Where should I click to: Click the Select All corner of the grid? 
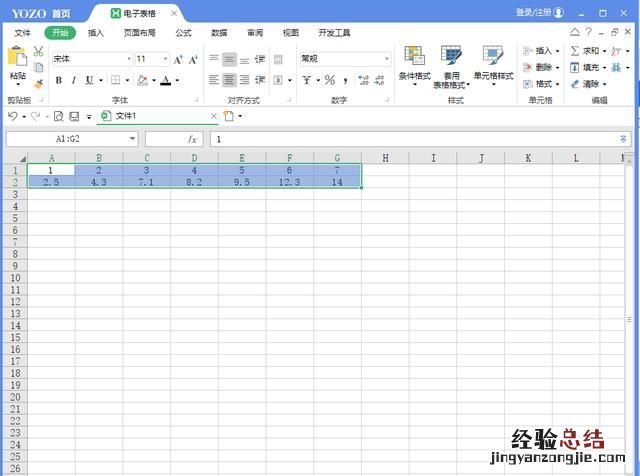click(x=15, y=158)
